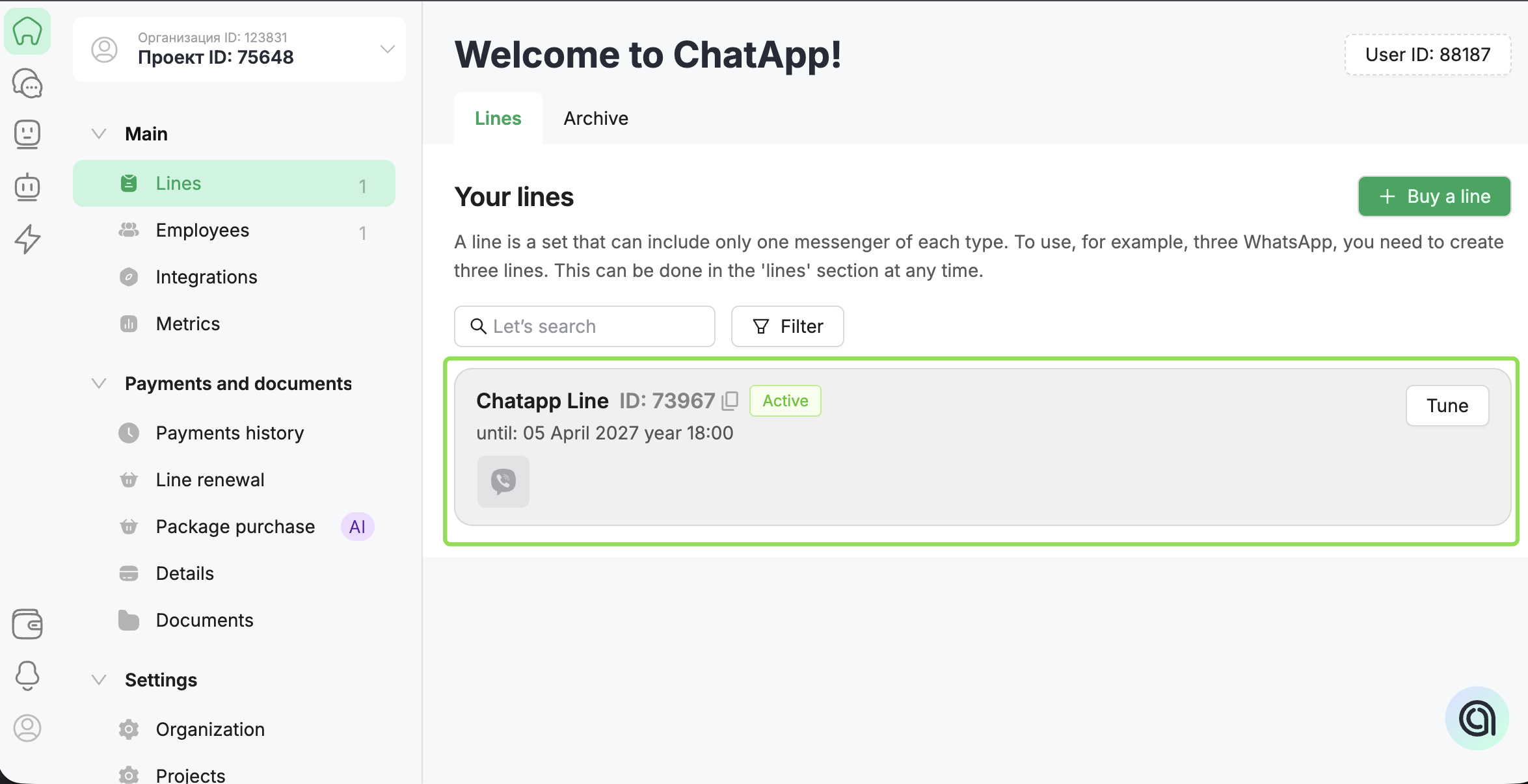
Task: Collapse the Main section
Action: [x=99, y=134]
